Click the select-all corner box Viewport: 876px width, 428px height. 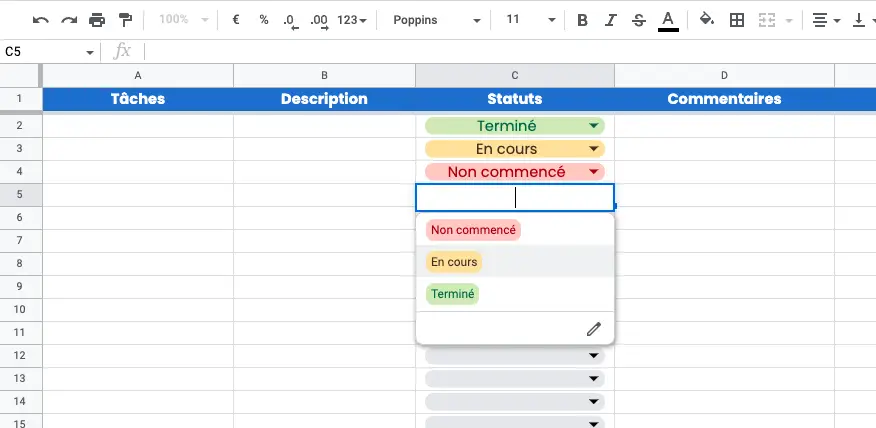point(20,75)
